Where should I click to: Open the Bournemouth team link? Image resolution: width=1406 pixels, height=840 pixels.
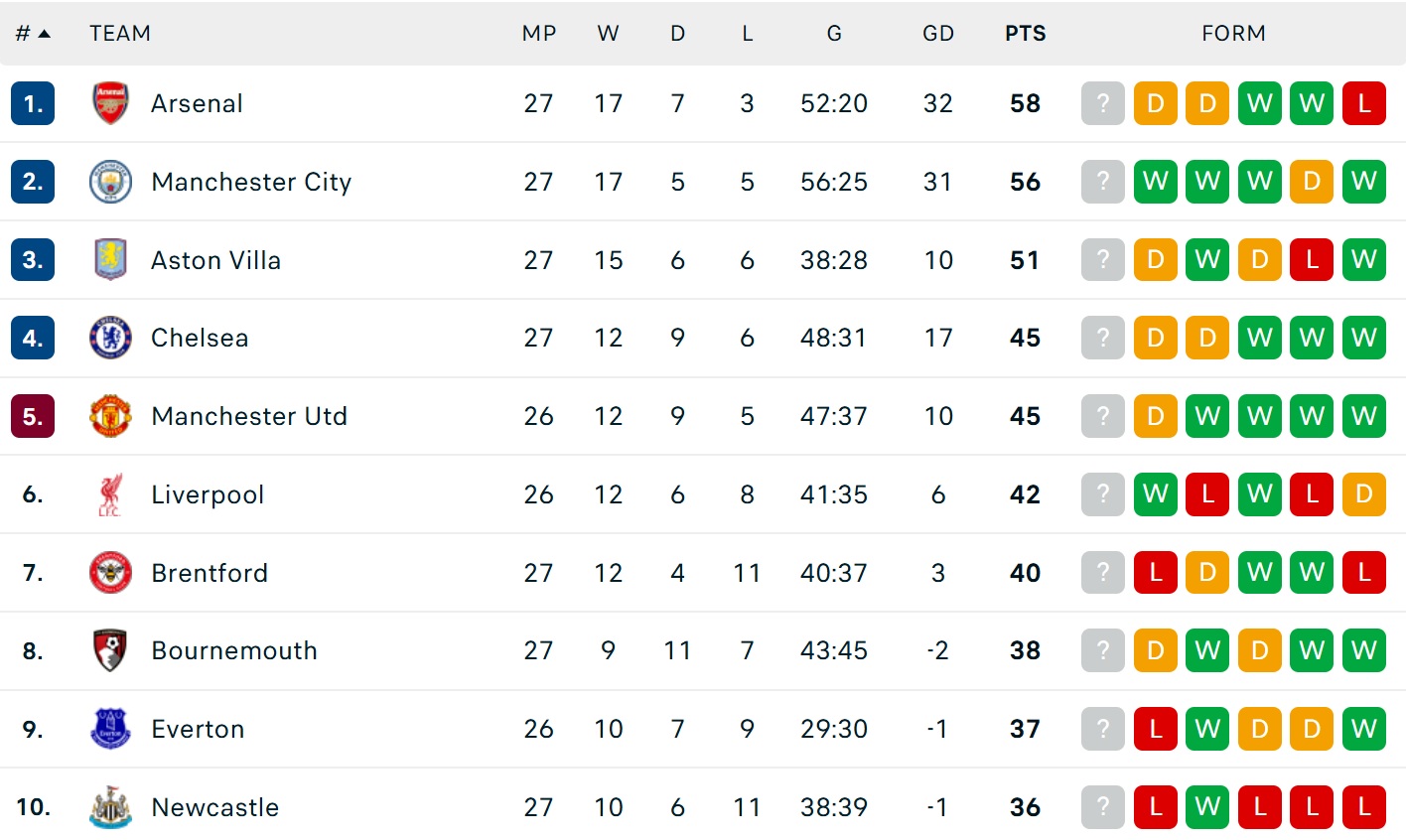pyautogui.click(x=234, y=650)
